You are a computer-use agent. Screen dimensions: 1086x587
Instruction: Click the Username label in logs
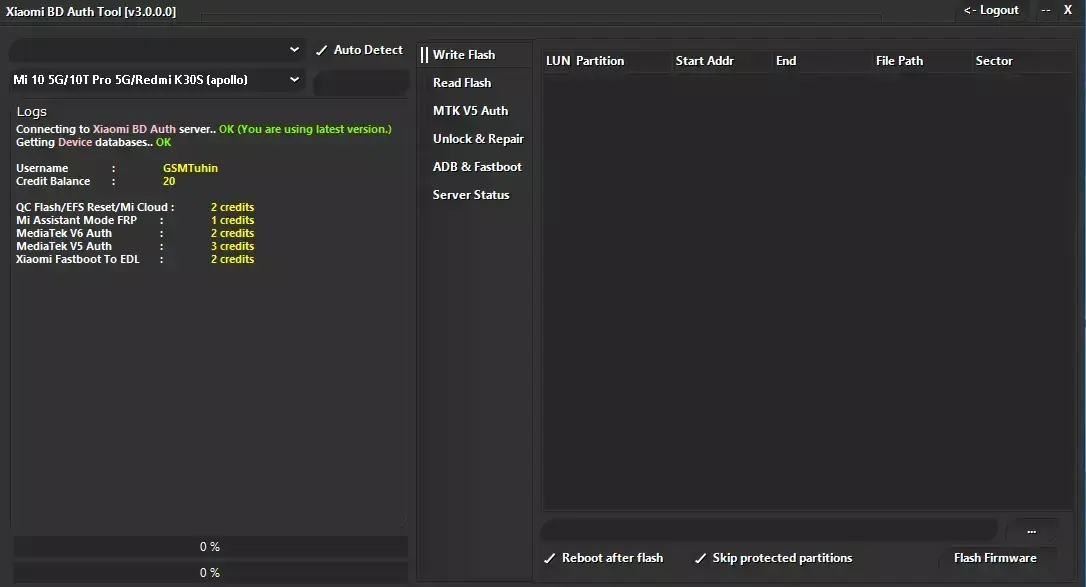click(42, 168)
